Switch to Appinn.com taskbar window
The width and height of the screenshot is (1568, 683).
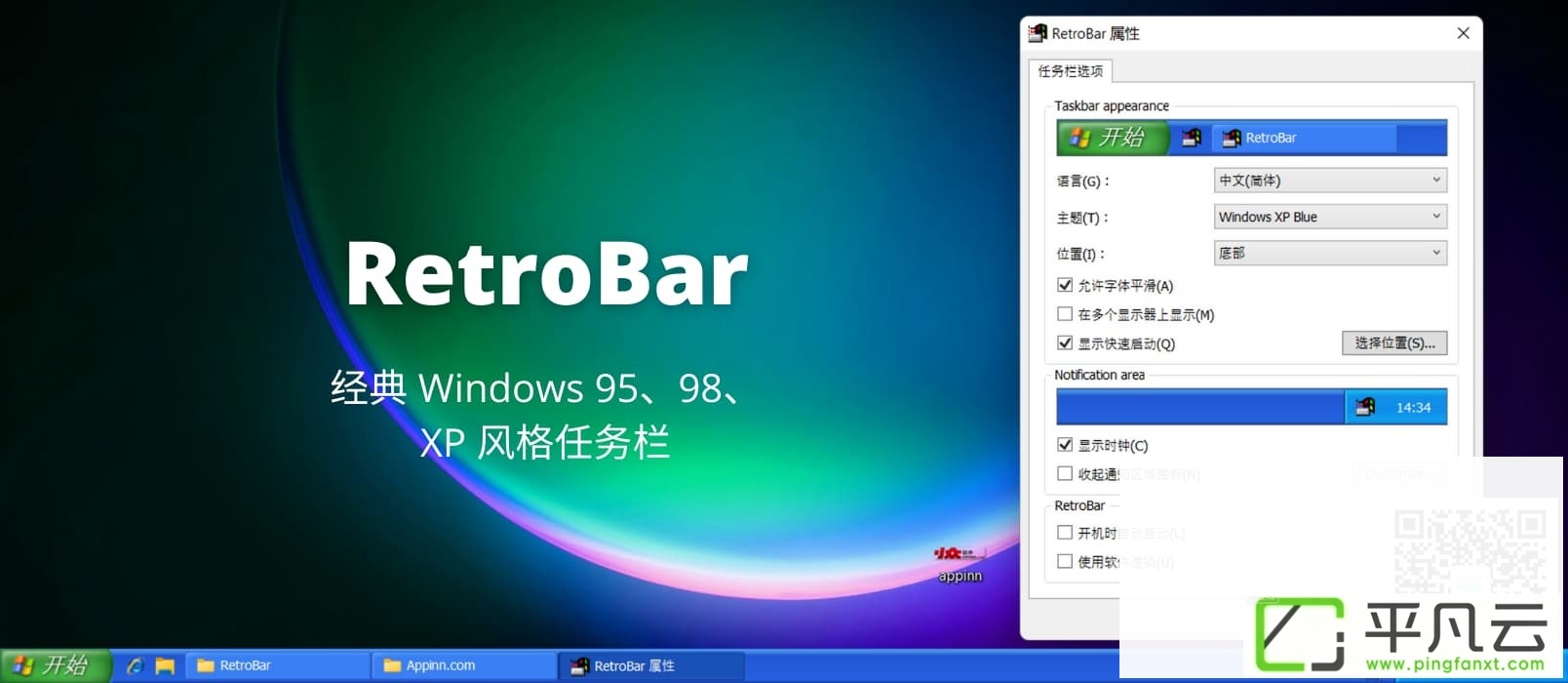coord(463,665)
